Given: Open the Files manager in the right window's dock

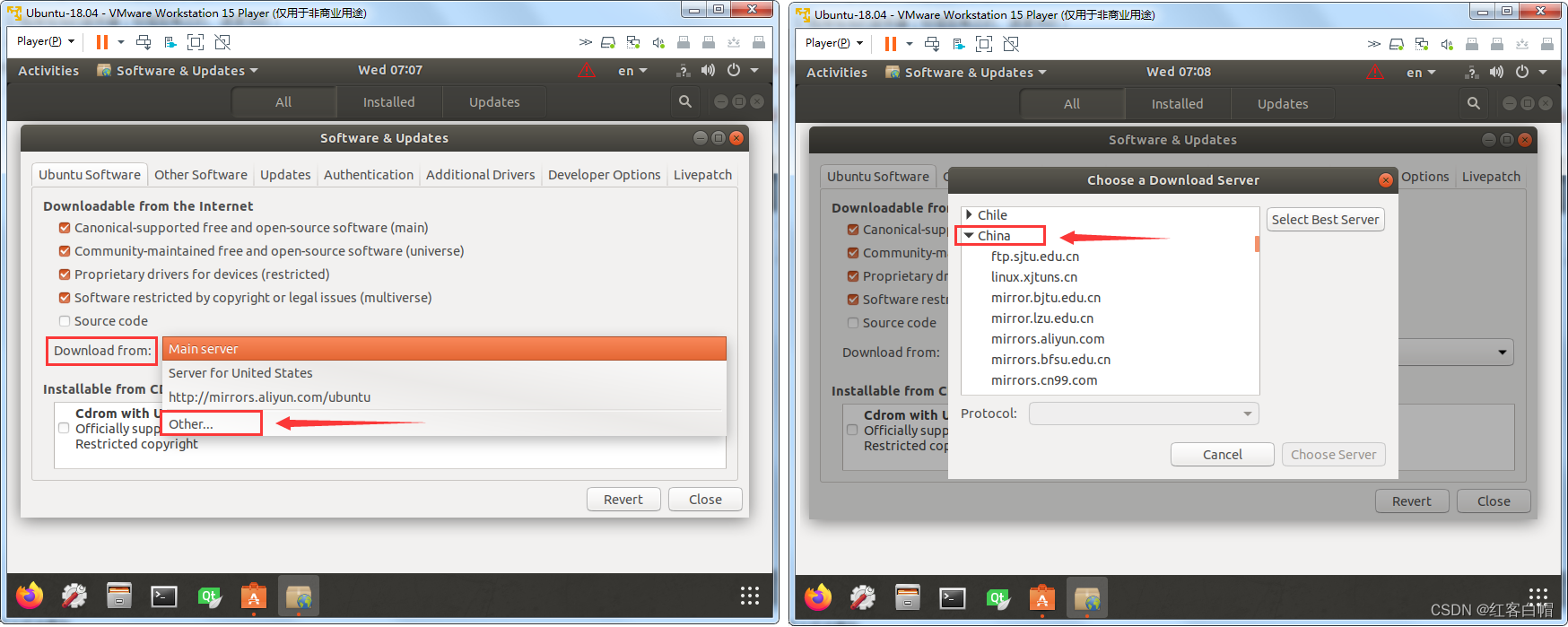Looking at the screenshot, I should tap(908, 597).
